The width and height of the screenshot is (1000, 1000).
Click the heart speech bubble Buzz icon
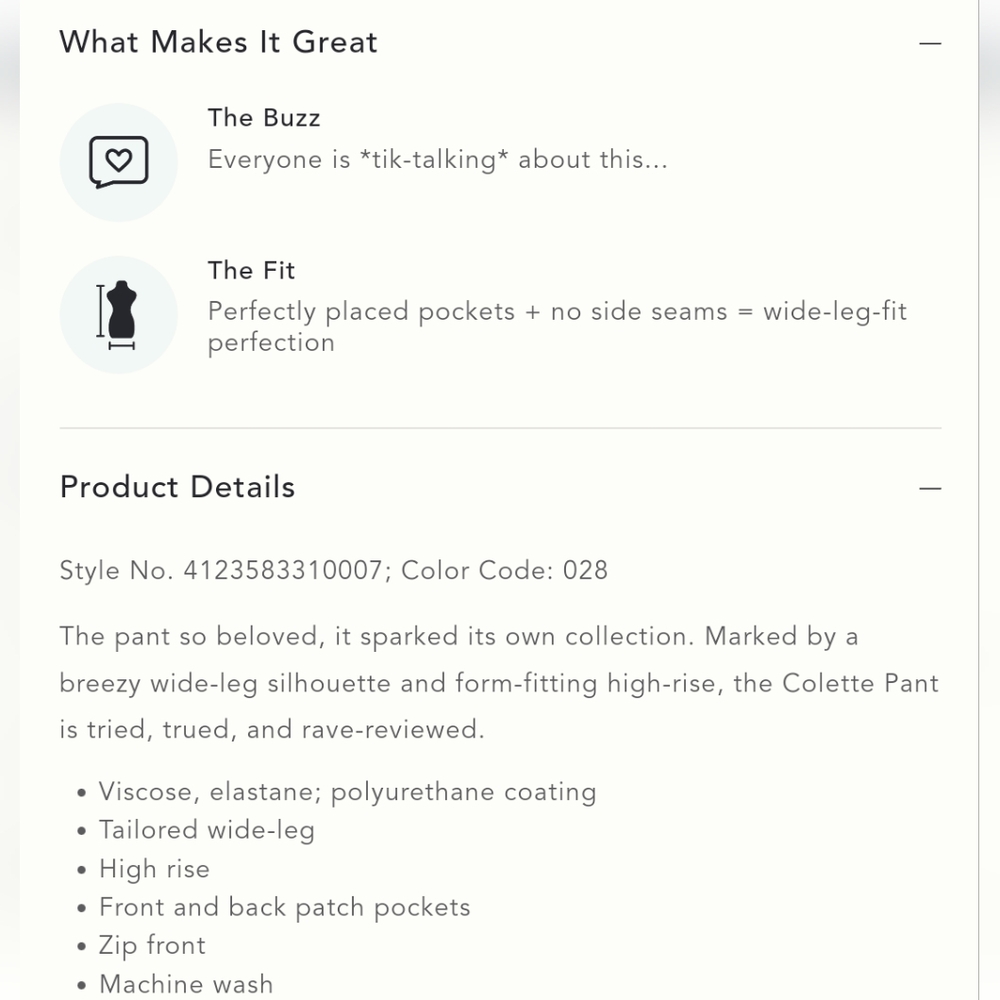coord(119,162)
